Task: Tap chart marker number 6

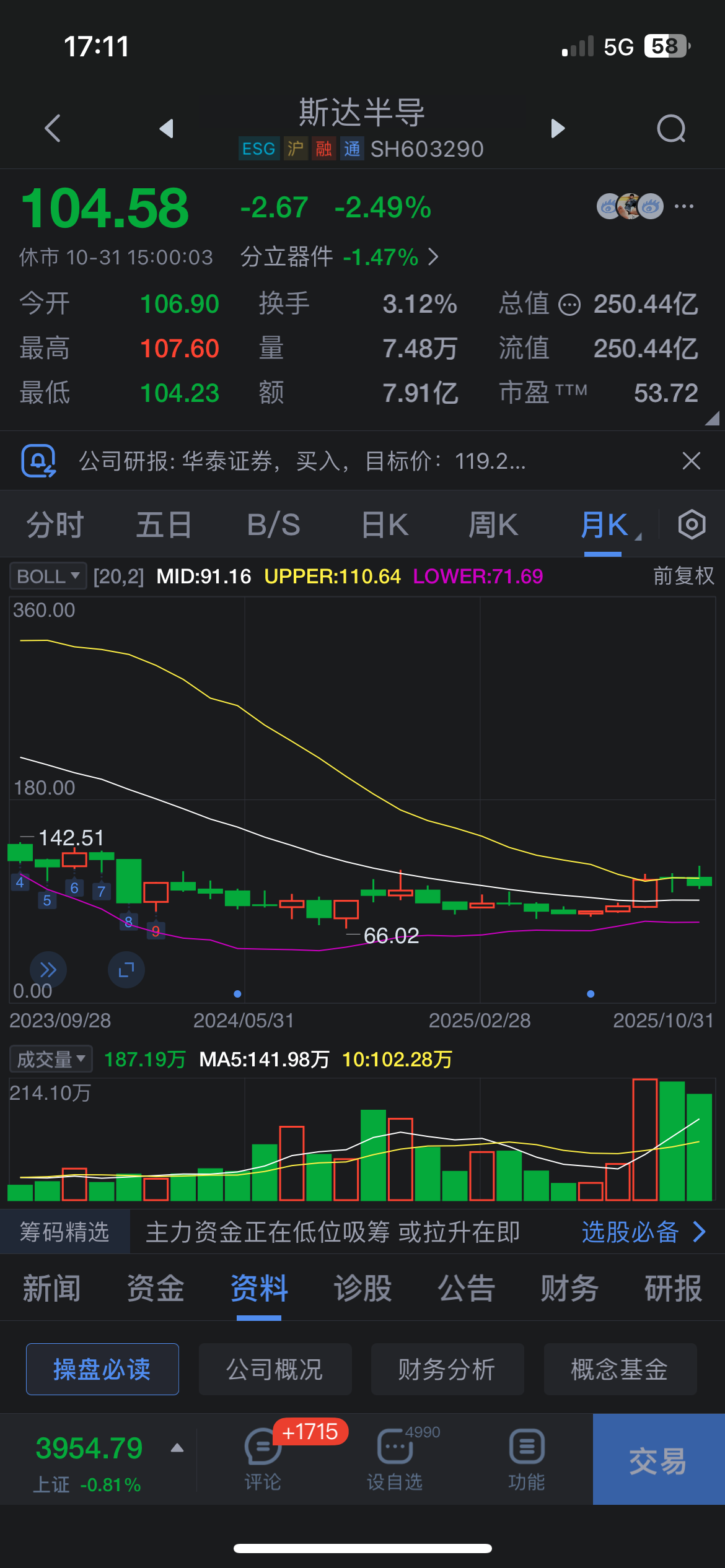Action: pos(74,888)
